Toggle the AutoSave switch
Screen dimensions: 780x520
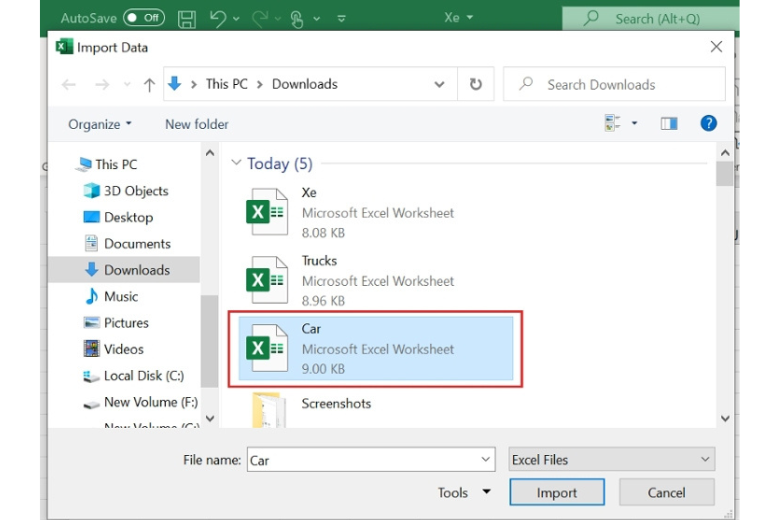point(144,18)
